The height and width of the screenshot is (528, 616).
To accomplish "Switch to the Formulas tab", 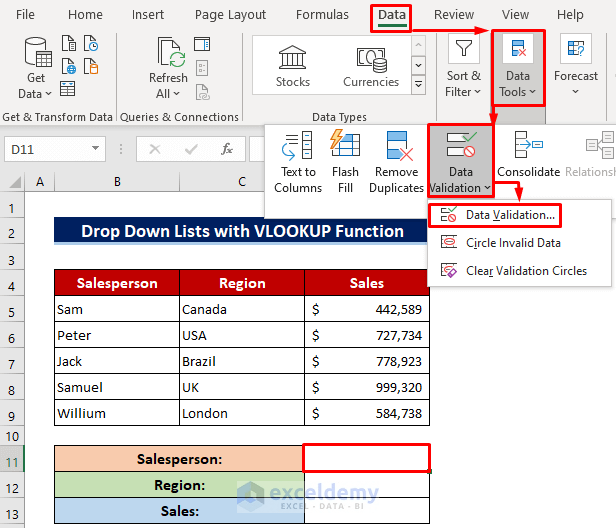I will coord(322,15).
